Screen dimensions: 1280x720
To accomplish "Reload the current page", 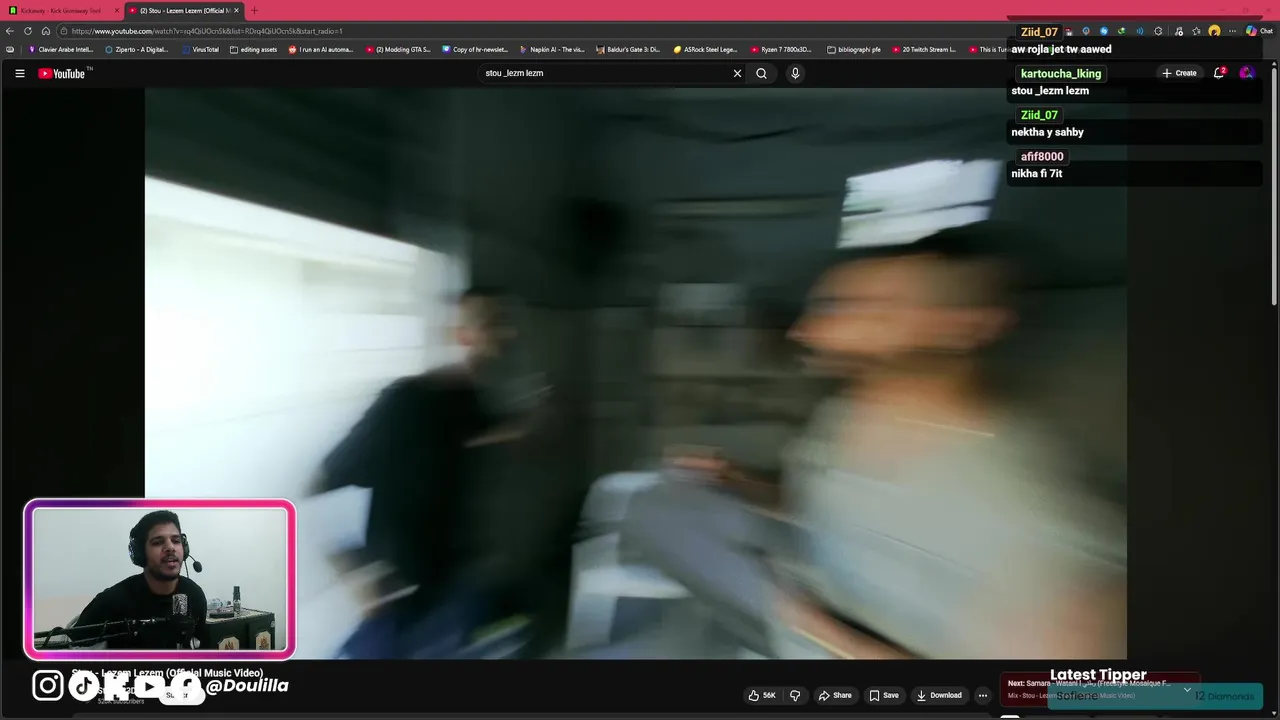I will tap(28, 31).
